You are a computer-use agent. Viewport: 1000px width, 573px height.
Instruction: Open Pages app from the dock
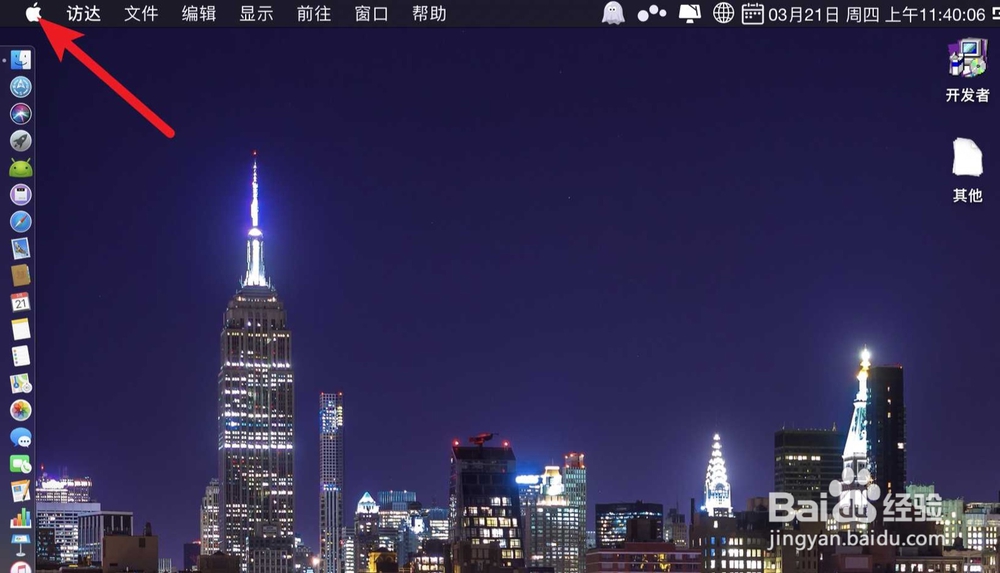point(21,491)
